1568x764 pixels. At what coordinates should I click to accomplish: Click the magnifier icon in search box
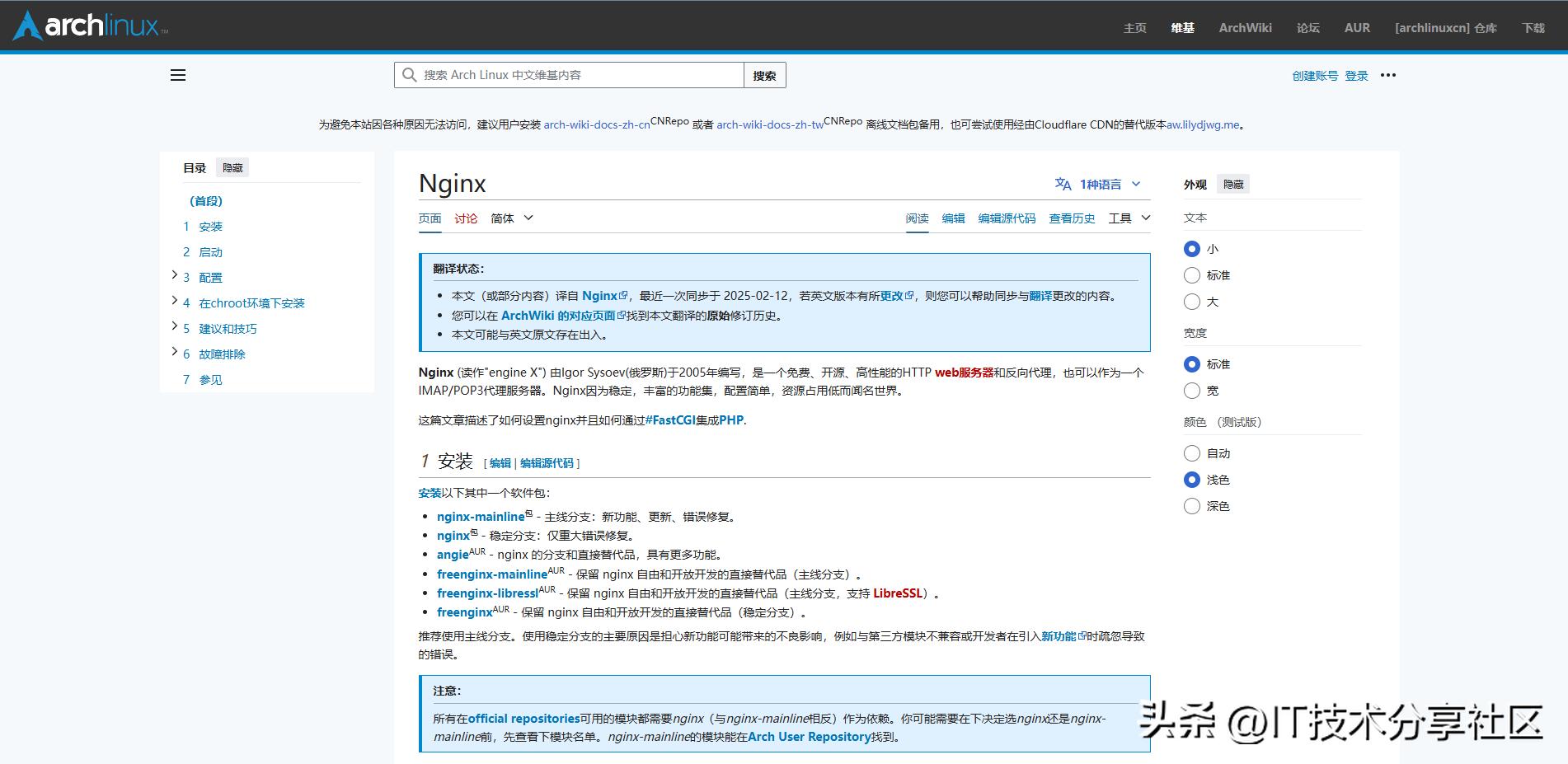click(x=409, y=75)
